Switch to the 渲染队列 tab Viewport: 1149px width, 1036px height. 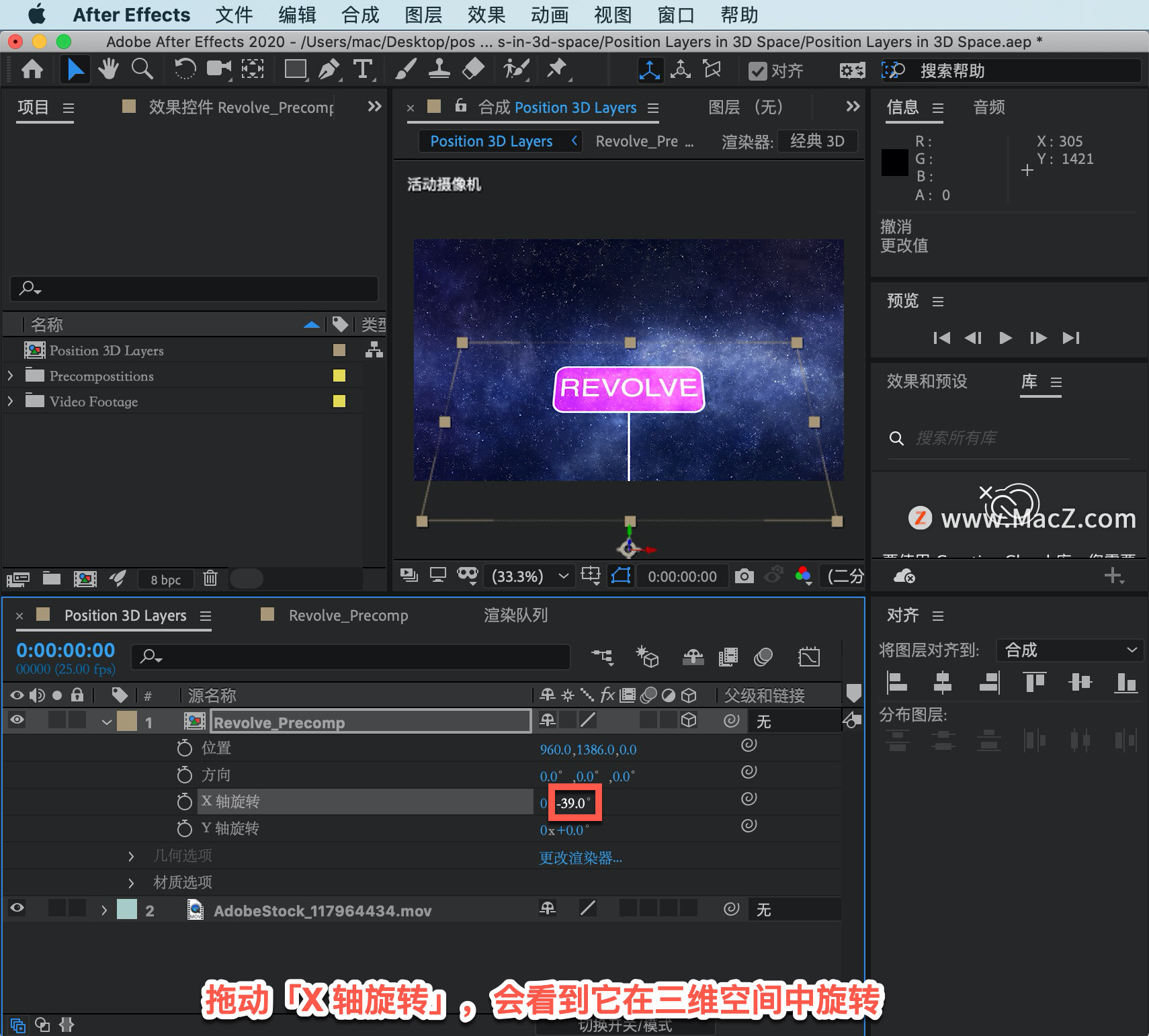(x=515, y=615)
